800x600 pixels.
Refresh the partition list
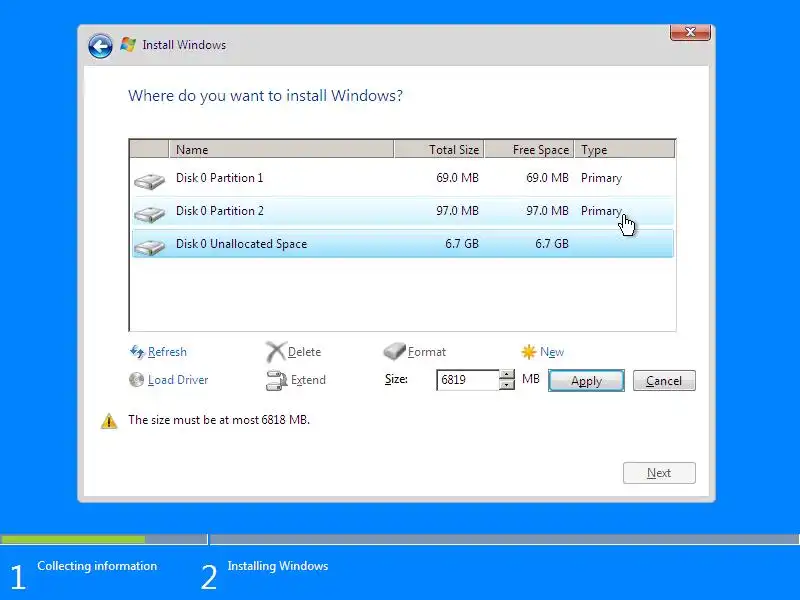coord(167,352)
